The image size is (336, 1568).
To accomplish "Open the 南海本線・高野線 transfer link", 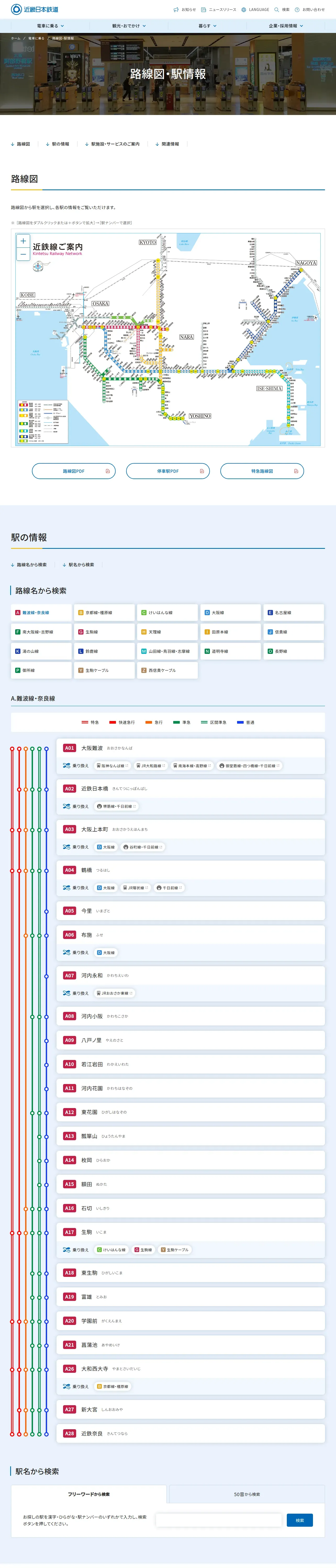I will tap(192, 766).
